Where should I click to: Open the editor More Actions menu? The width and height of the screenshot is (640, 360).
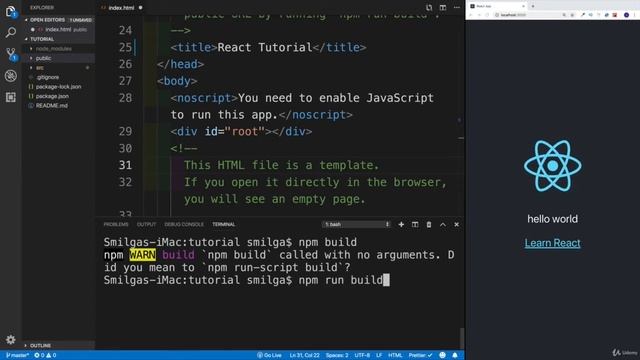click(x=457, y=8)
